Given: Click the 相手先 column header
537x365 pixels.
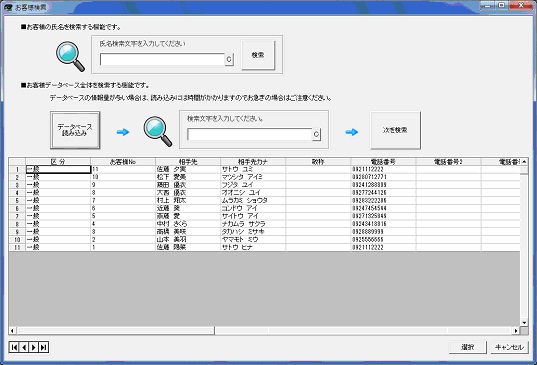Looking at the screenshot, I should pyautogui.click(x=188, y=162).
